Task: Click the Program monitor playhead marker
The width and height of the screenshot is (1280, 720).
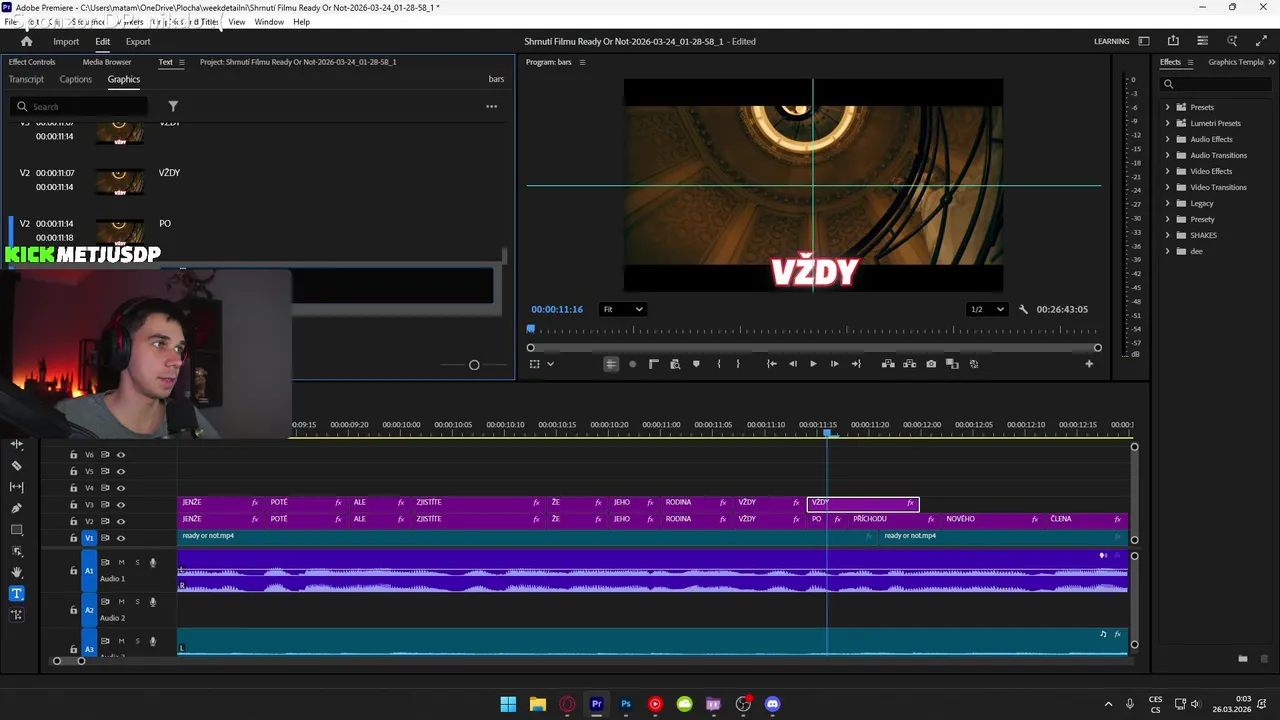Action: (531, 329)
